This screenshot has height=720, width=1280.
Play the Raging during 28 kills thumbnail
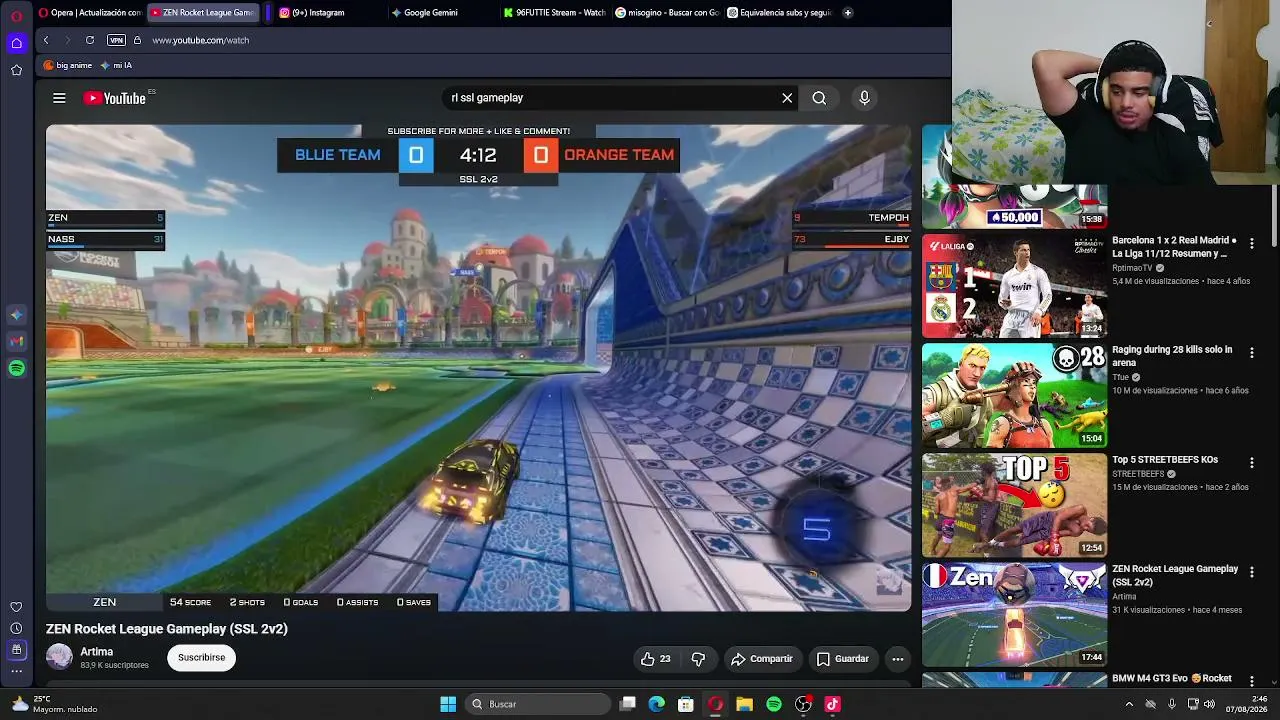[1014, 396]
